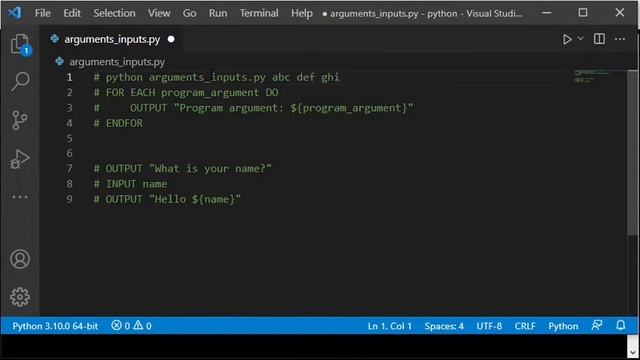This screenshot has height=360, width=640.
Task: Split the editor to the right
Action: (x=599, y=39)
